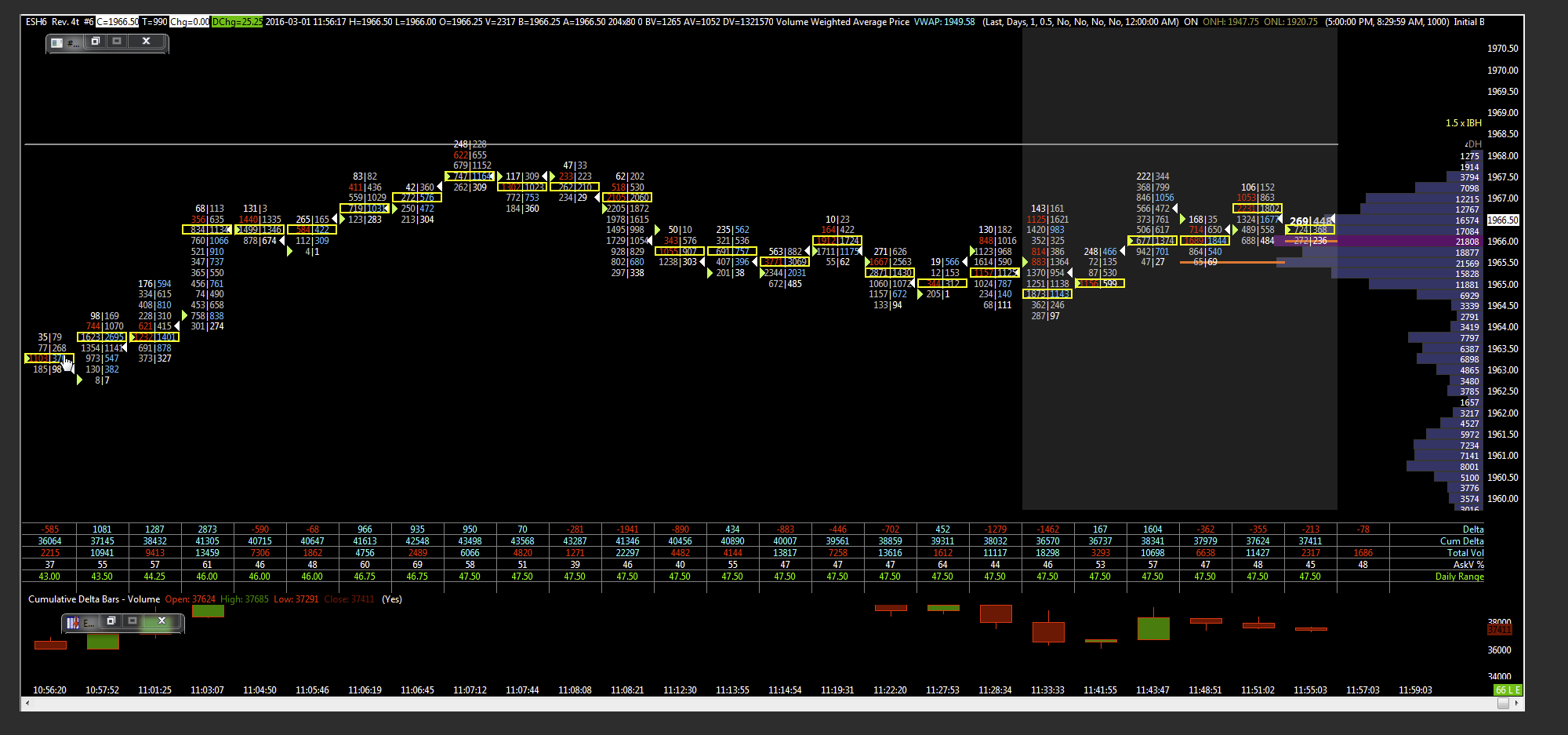Click the chart icon in the top mini window title

tap(56, 42)
